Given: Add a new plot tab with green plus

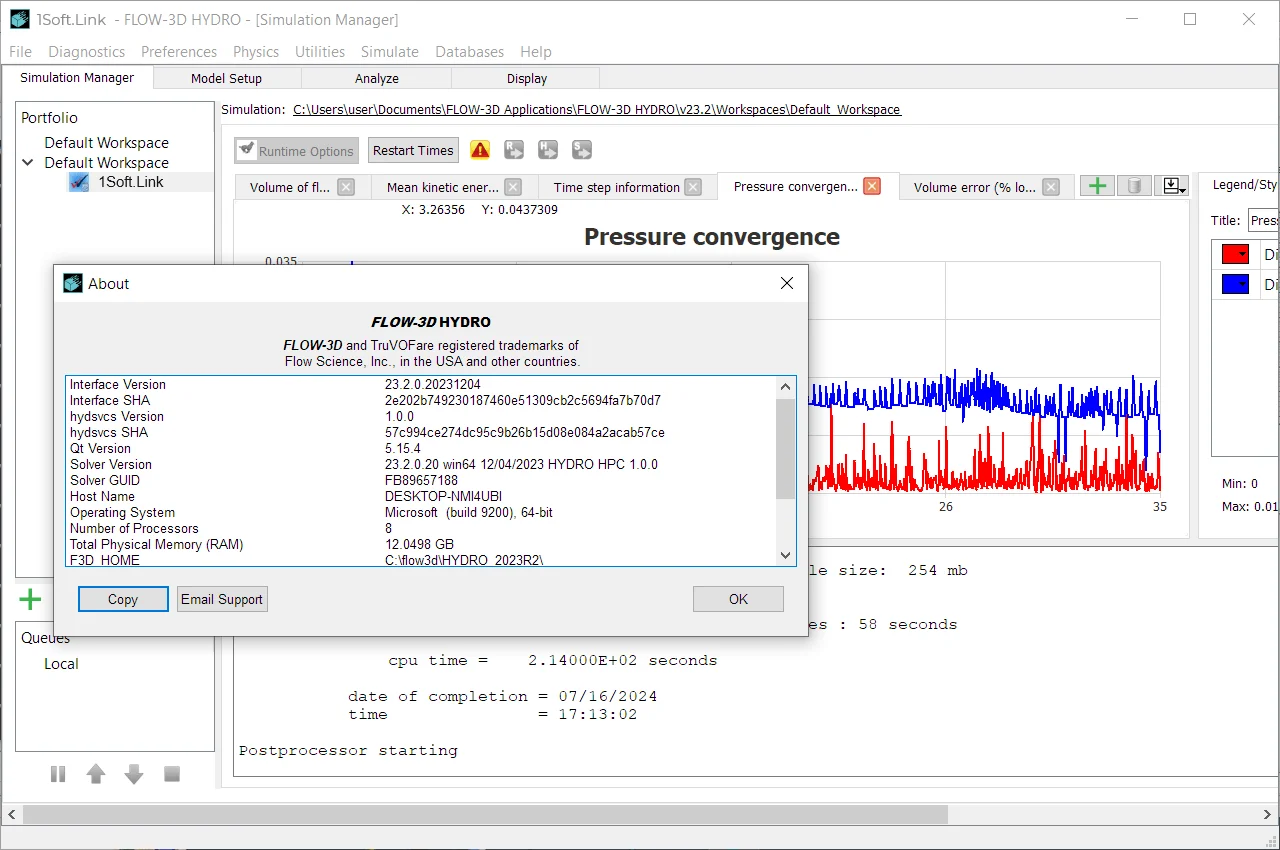Looking at the screenshot, I should (1098, 186).
